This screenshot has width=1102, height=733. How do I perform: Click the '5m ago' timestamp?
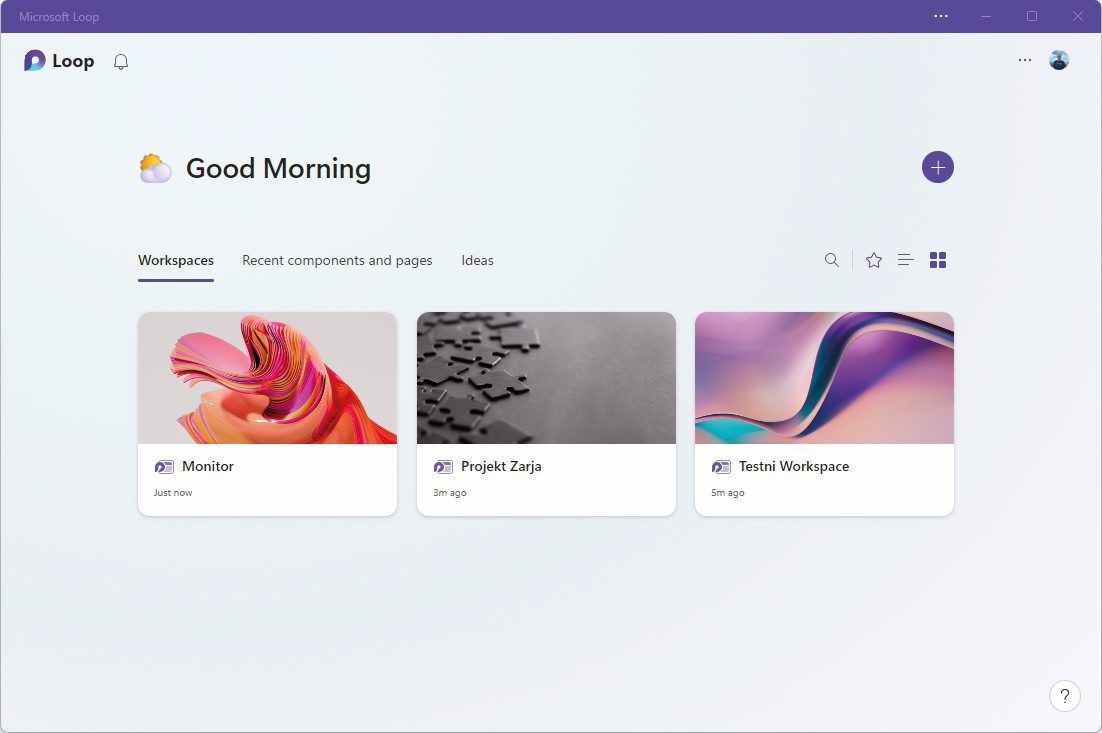tap(727, 493)
